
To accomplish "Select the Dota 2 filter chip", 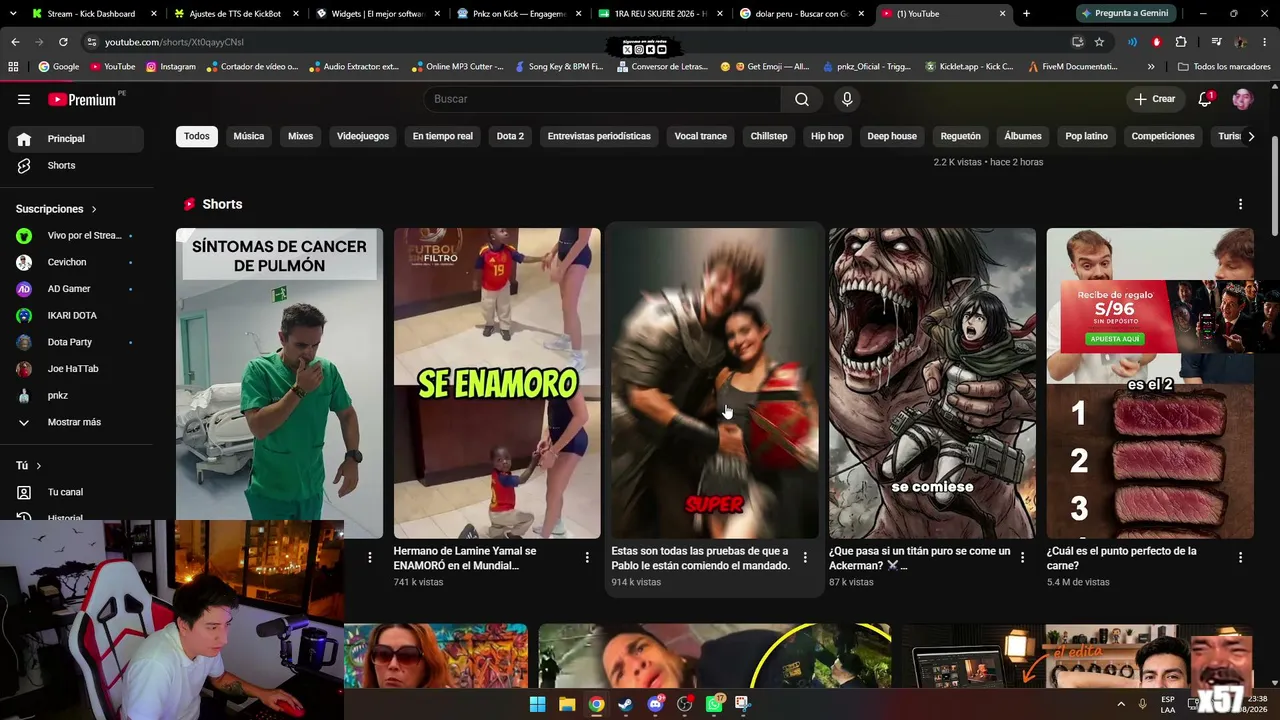I will coord(510,136).
